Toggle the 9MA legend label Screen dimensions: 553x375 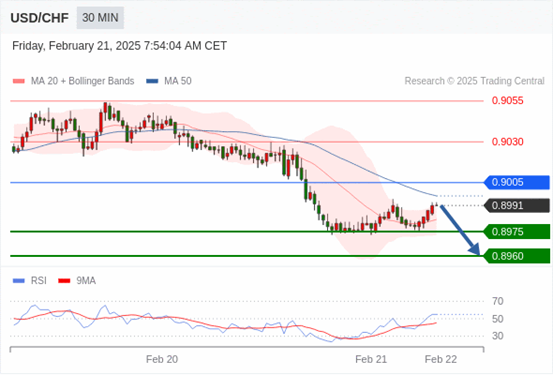(x=86, y=281)
